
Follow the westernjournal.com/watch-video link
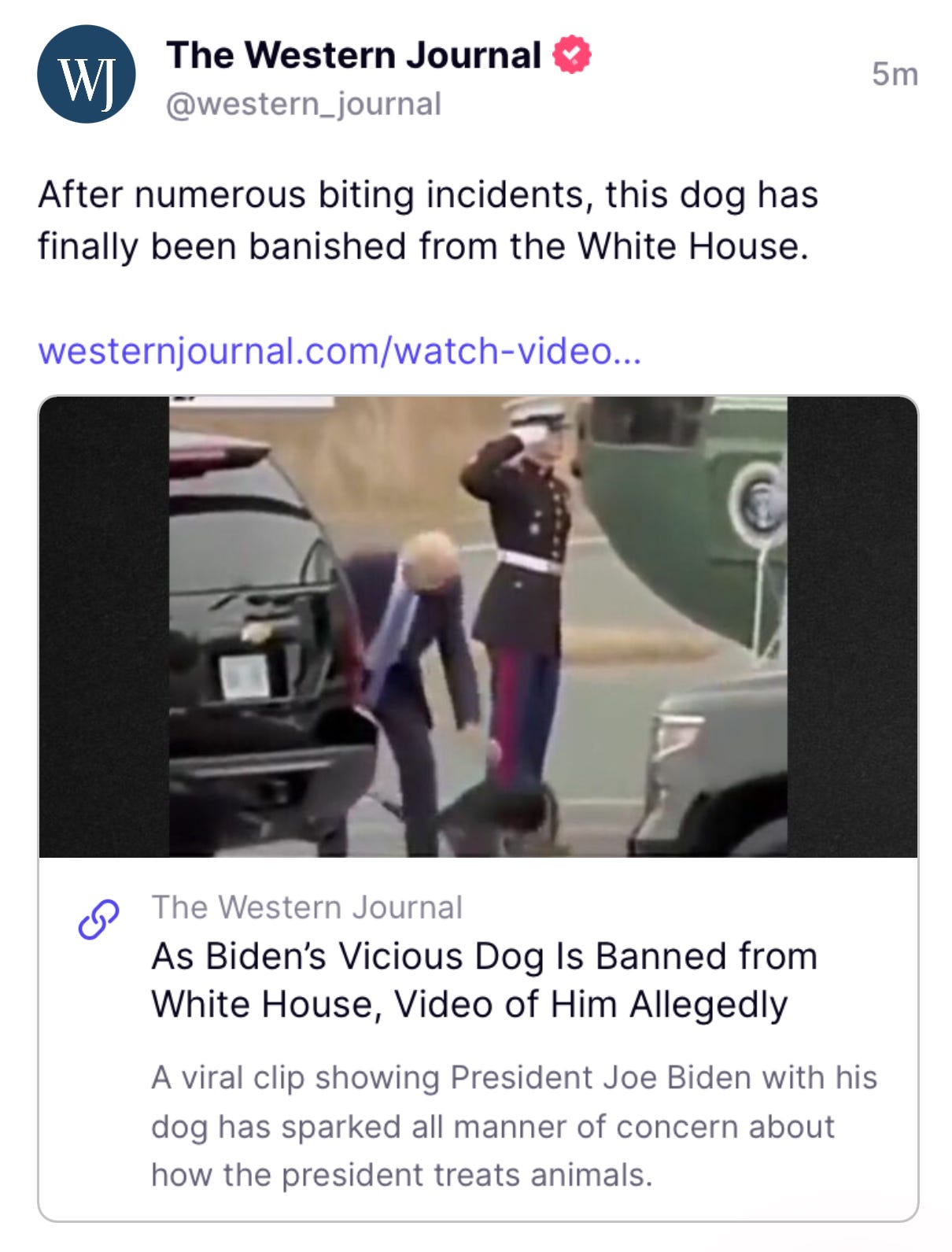point(340,351)
